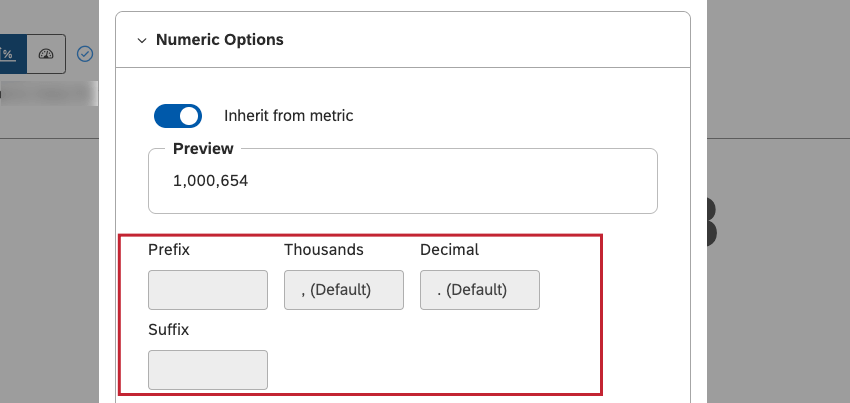Collapse the Numeric Options chevron
Image resolution: width=850 pixels, height=403 pixels.
click(141, 41)
